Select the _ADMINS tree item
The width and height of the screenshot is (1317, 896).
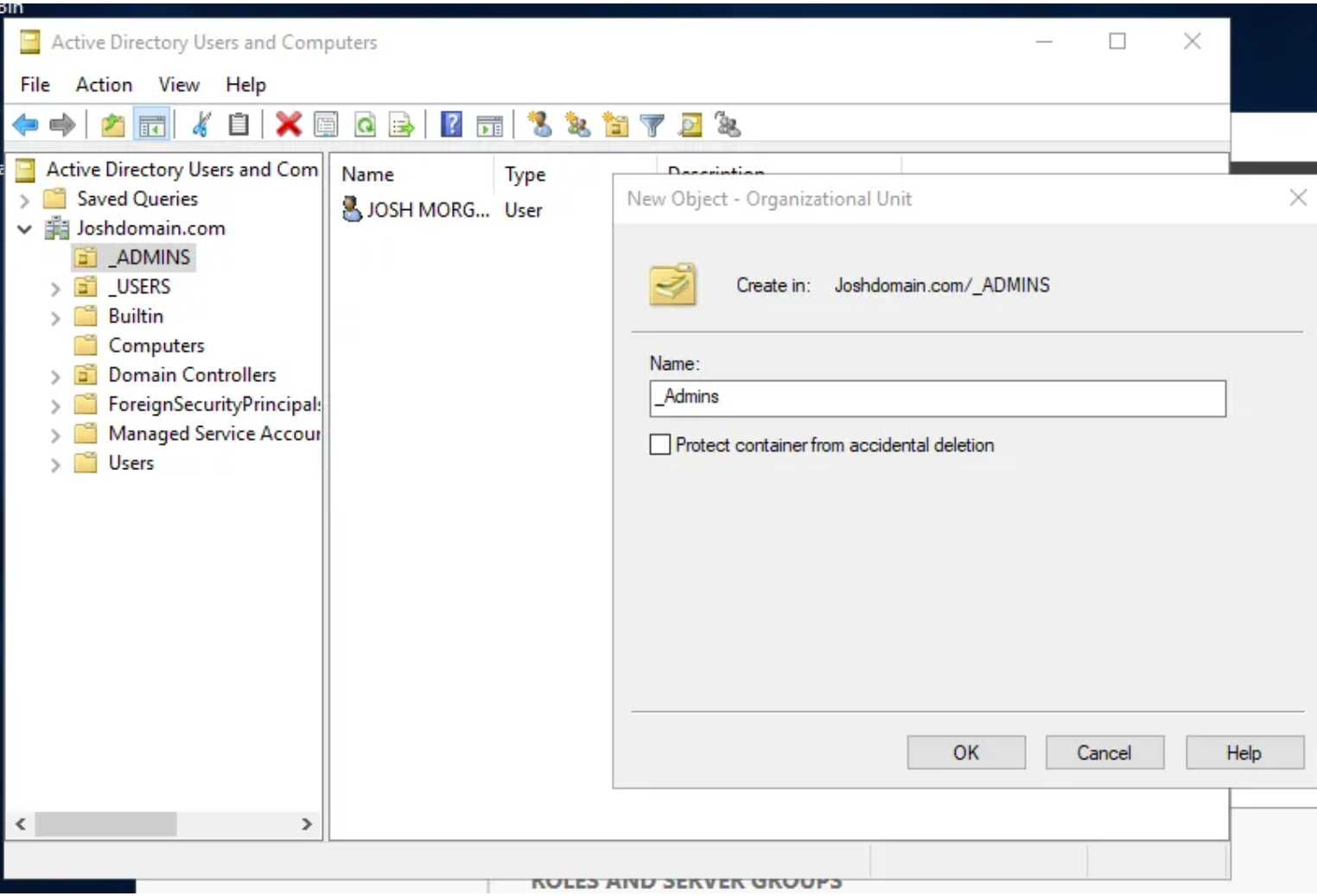click(149, 257)
